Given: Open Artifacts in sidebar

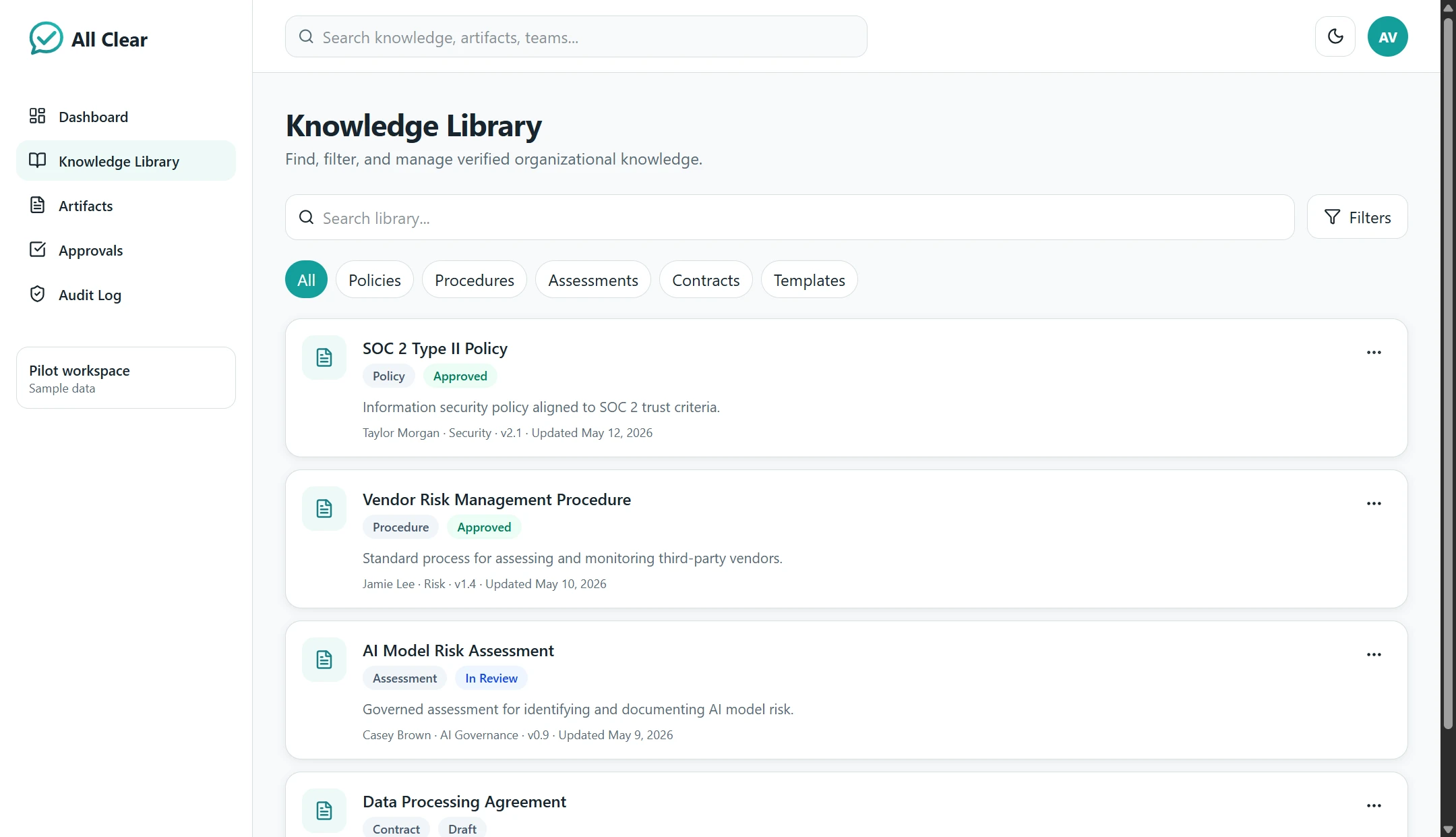Looking at the screenshot, I should pyautogui.click(x=126, y=205).
